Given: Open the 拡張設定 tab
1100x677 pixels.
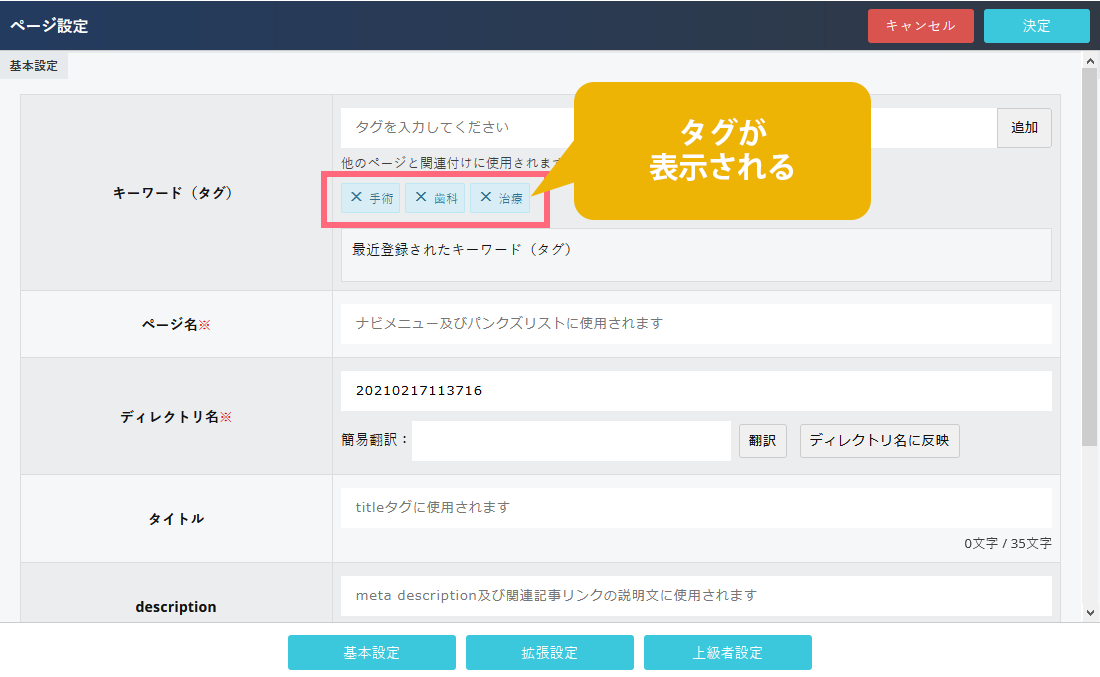Looking at the screenshot, I should (550, 652).
